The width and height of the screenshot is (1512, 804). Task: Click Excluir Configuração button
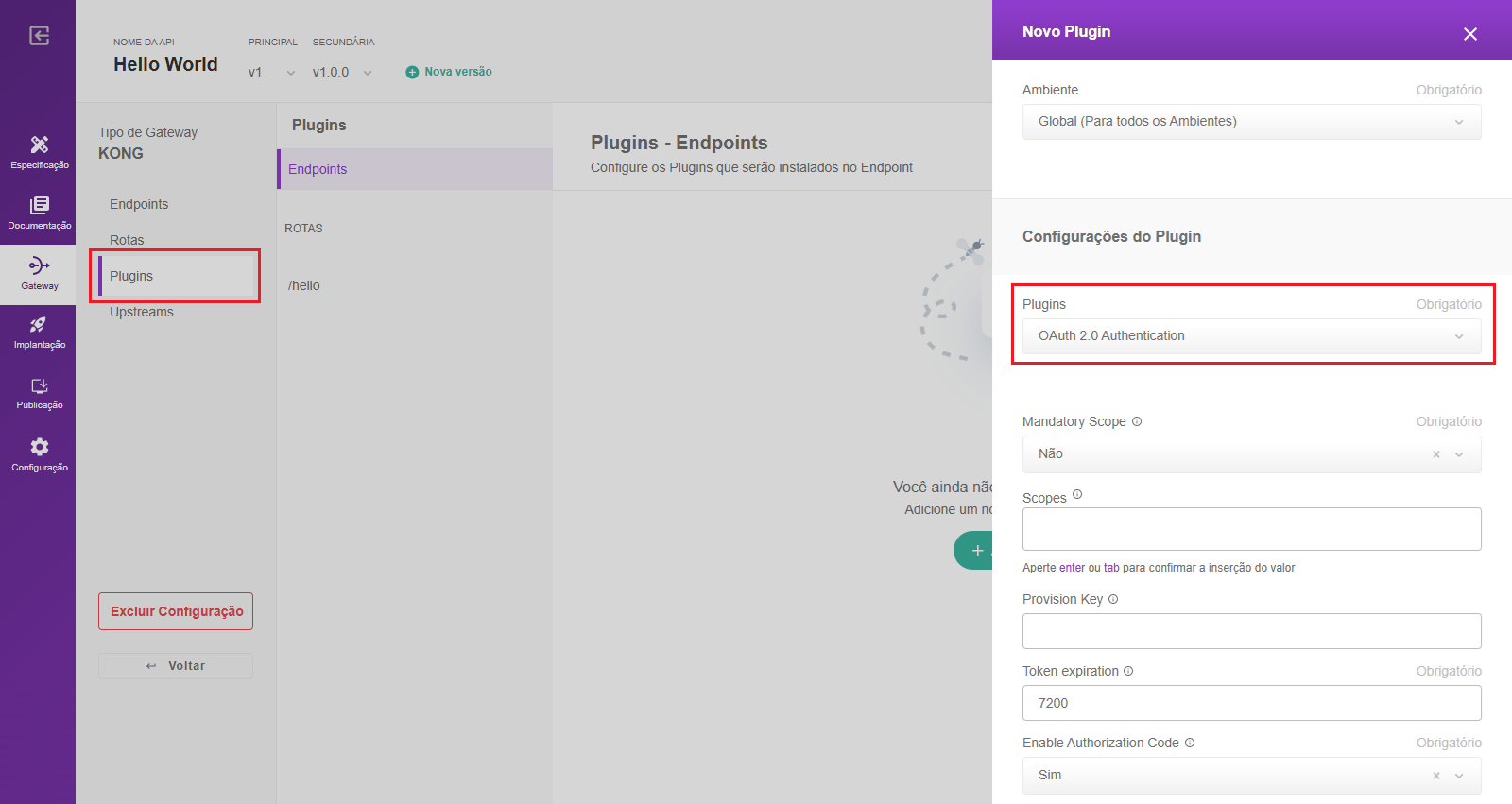coord(176,611)
